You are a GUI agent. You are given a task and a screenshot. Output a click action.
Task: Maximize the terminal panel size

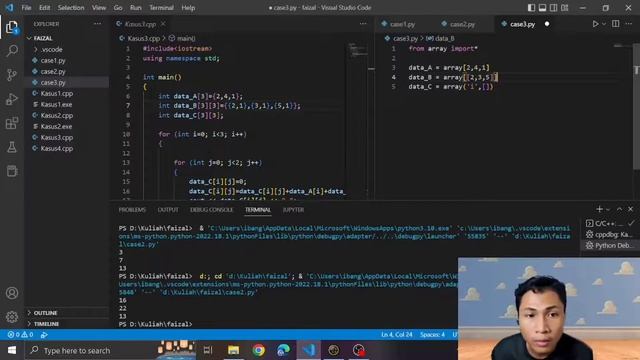(x=619, y=209)
